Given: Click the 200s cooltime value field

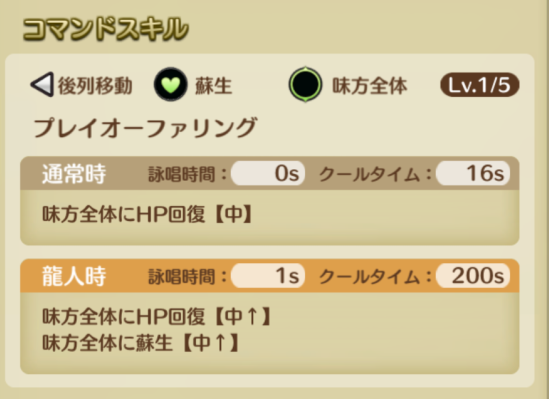Looking at the screenshot, I should [473, 276].
